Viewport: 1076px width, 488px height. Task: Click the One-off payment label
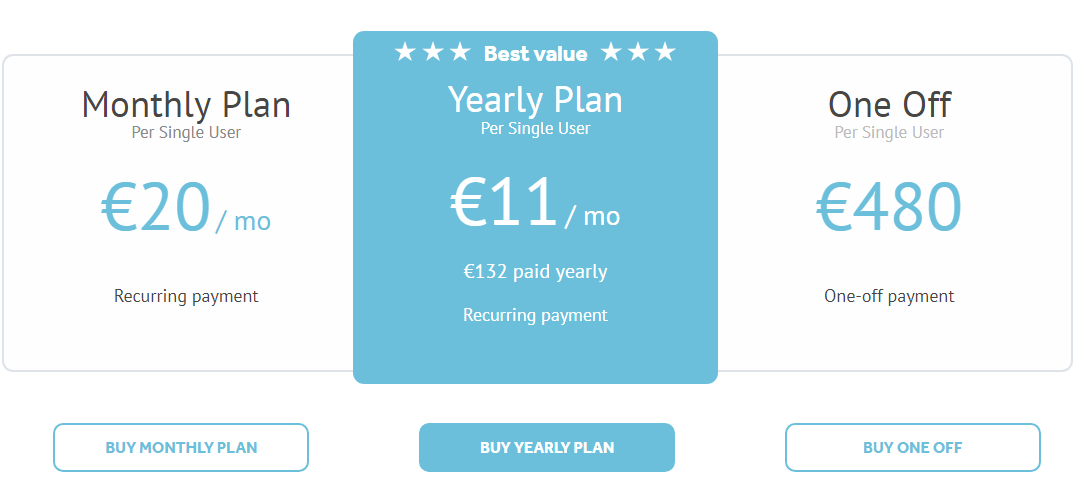coord(889,296)
